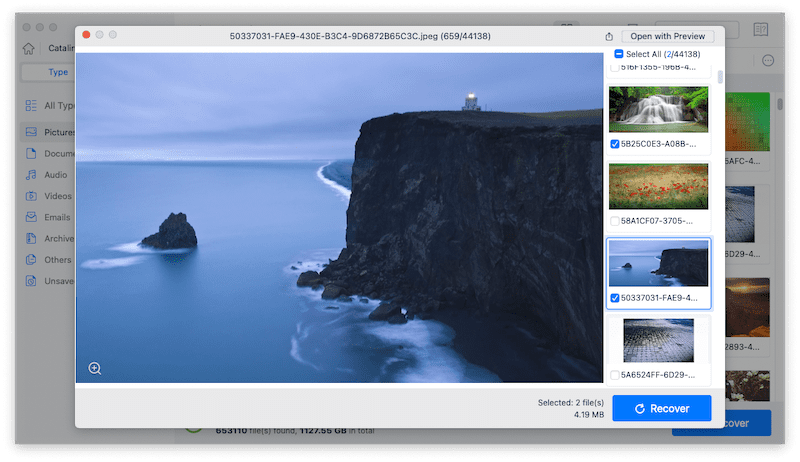The width and height of the screenshot is (800, 462).
Task: Toggle the Select All checkbox
Action: 619,54
